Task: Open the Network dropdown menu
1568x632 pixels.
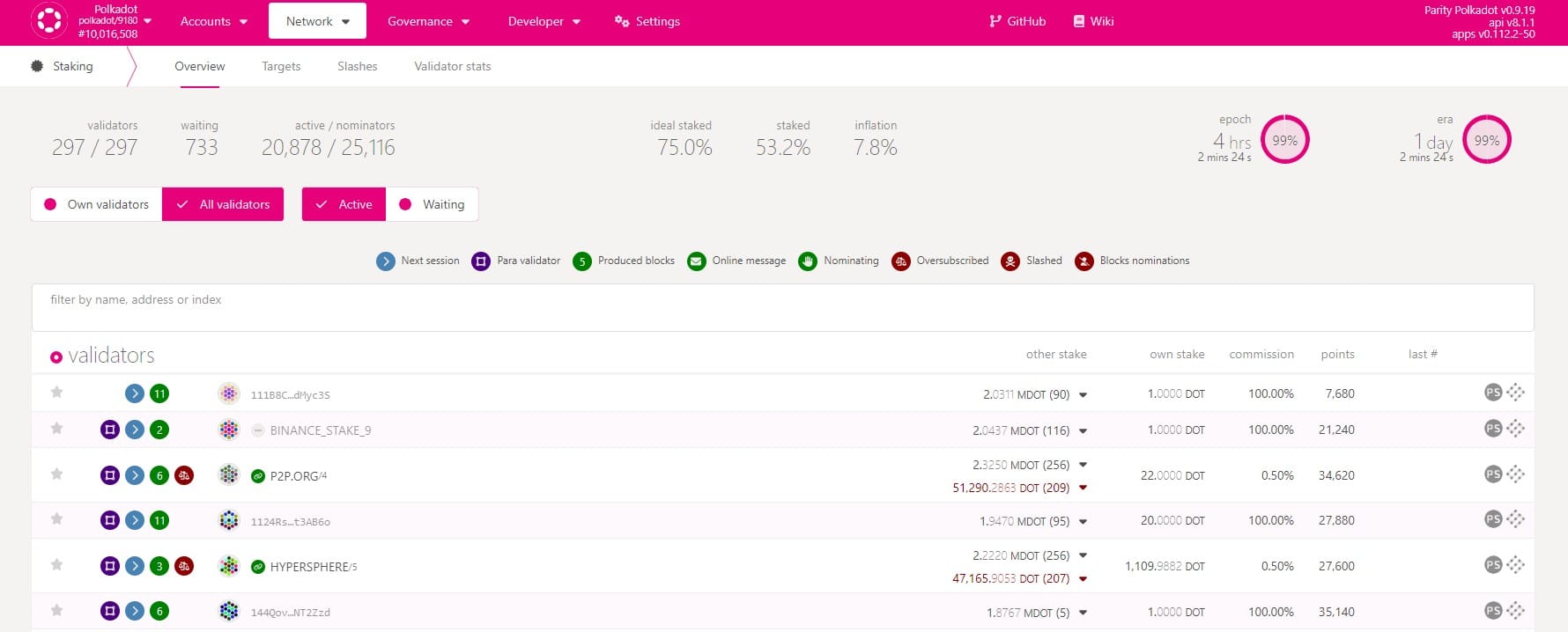Action: pos(317,21)
